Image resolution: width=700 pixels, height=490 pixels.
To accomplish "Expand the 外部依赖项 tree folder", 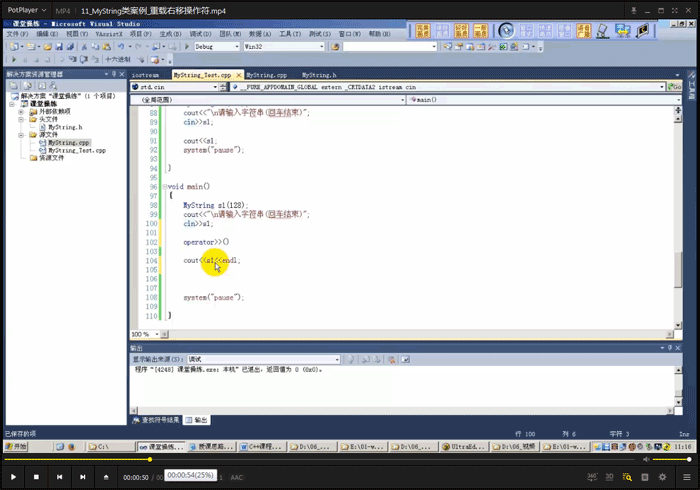I will coord(20,111).
